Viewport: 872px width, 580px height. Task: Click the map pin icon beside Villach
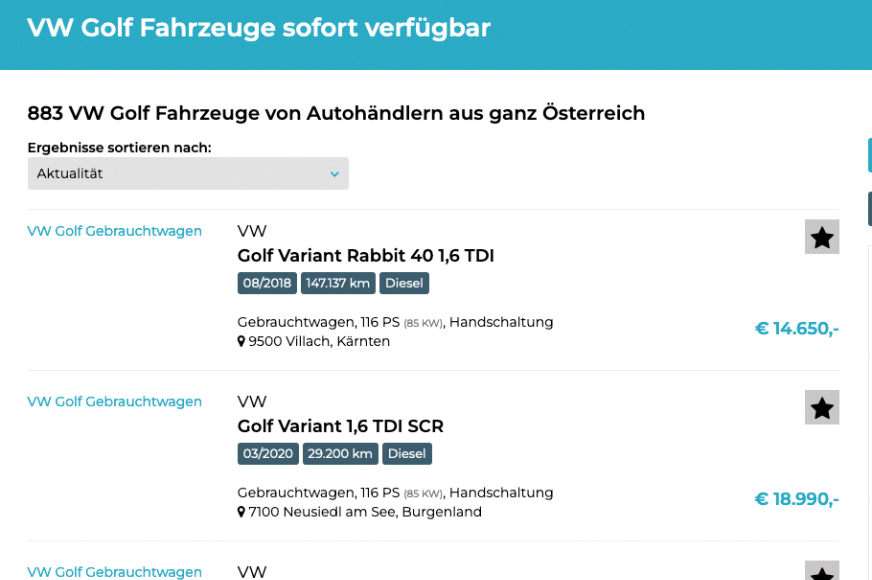[241, 341]
